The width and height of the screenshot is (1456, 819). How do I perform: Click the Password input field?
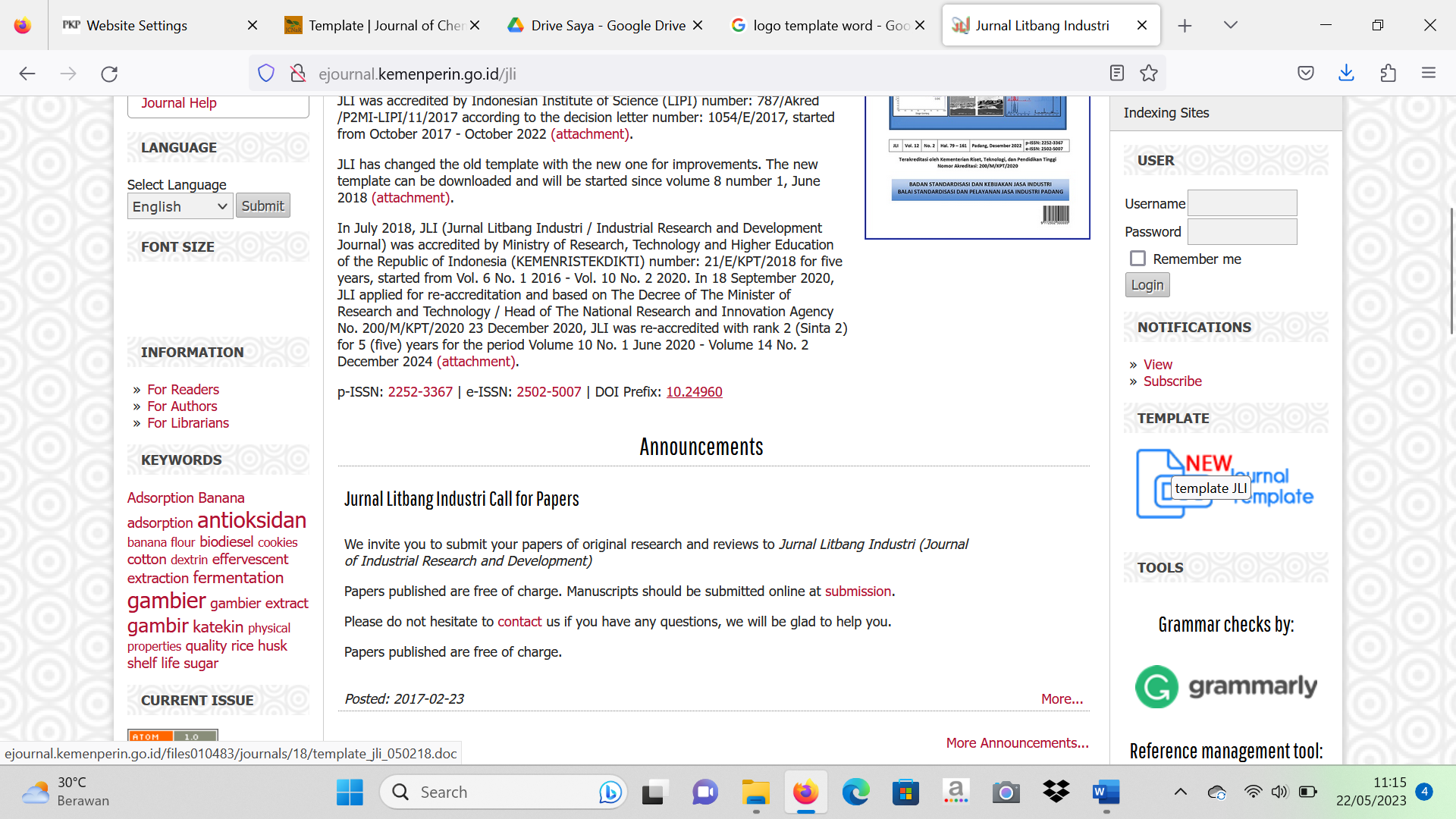tap(1242, 231)
